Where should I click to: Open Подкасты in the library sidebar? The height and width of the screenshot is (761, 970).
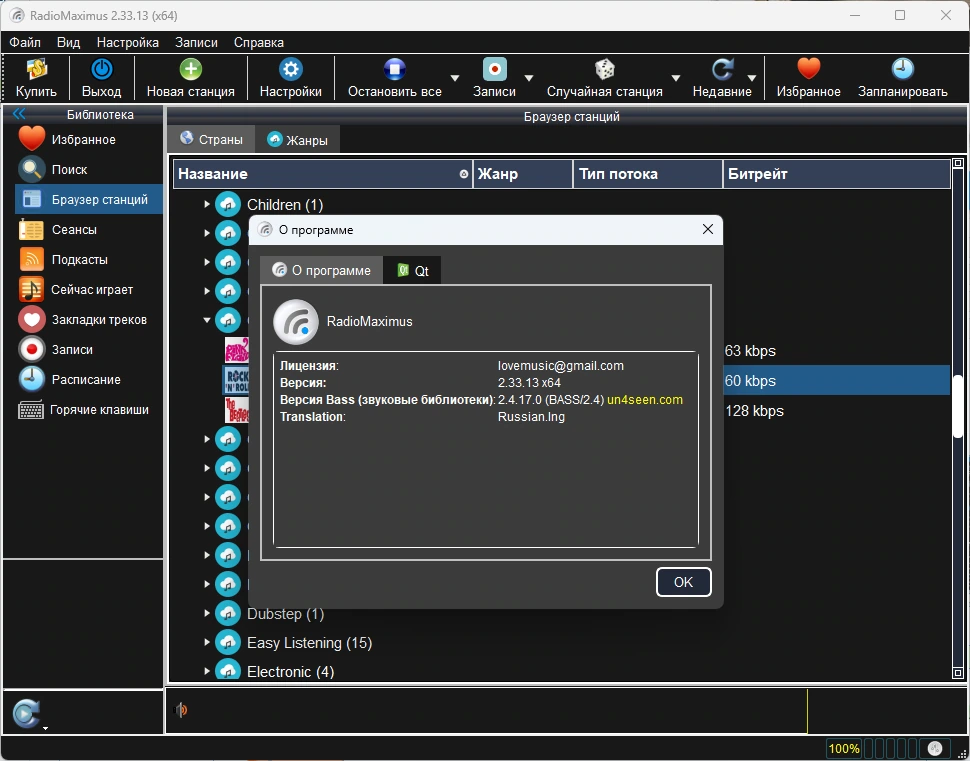point(79,259)
